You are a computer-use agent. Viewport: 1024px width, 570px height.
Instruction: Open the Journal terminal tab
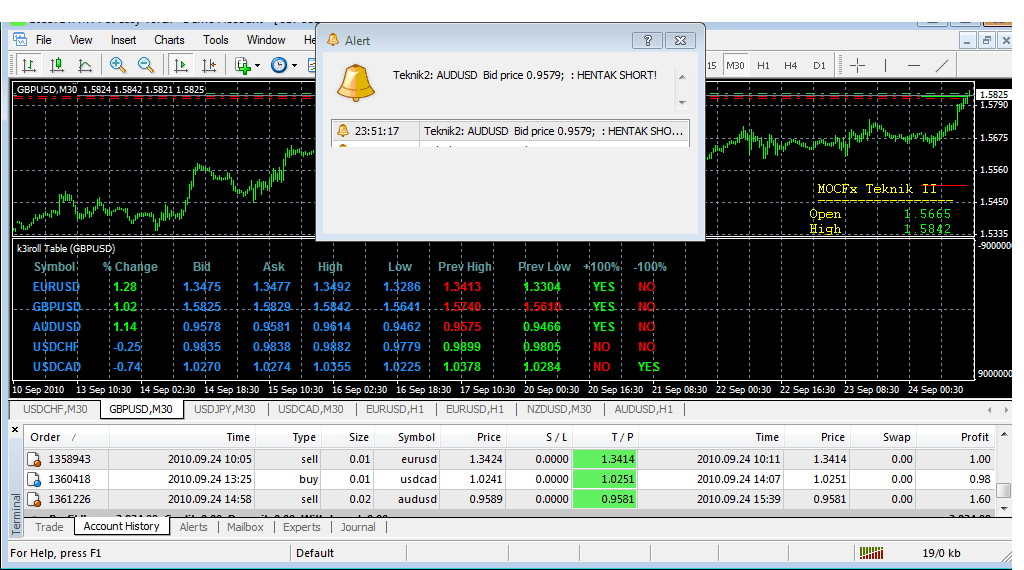[x=358, y=527]
